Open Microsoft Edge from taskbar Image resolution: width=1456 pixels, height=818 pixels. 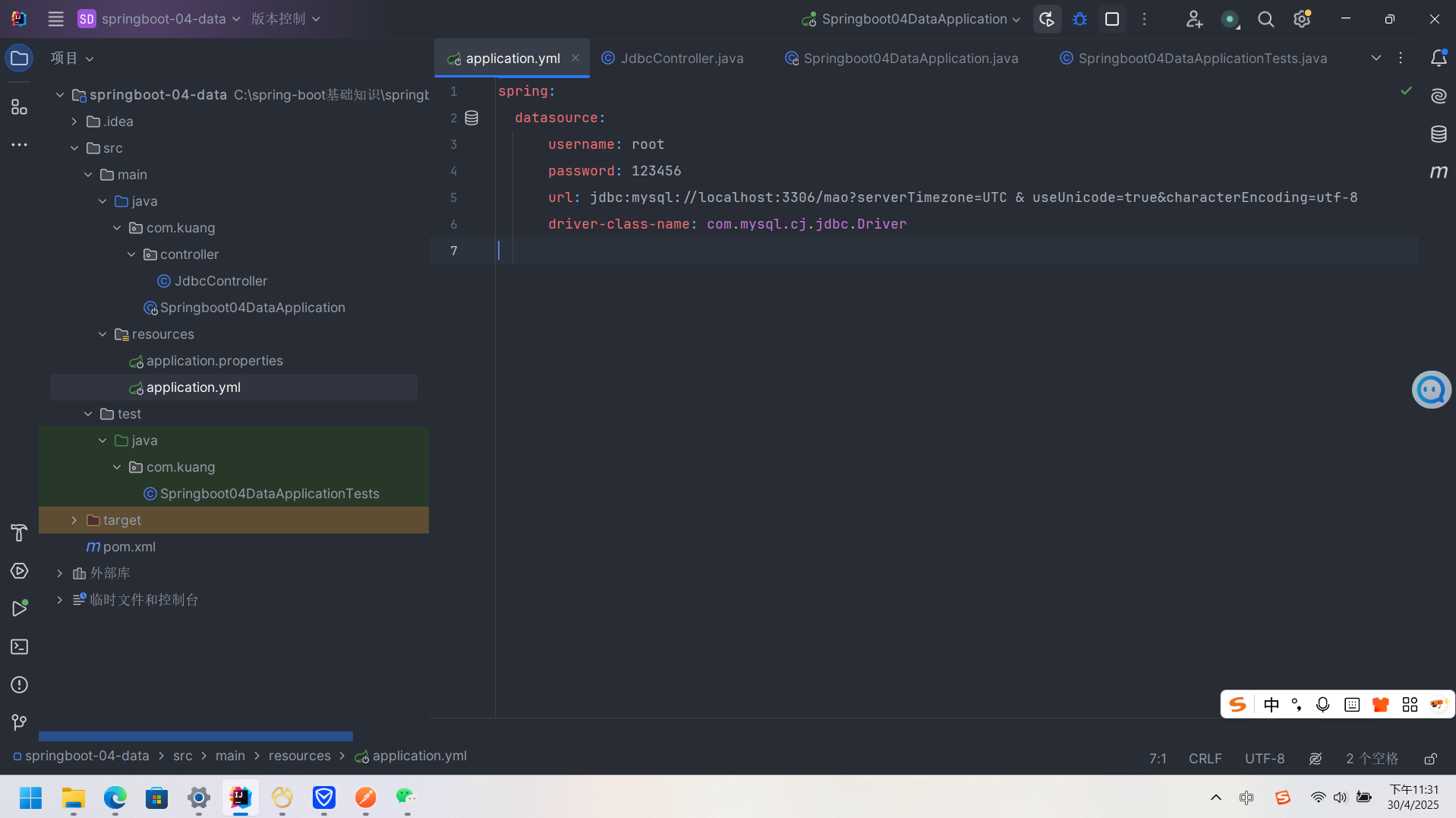[x=115, y=797]
